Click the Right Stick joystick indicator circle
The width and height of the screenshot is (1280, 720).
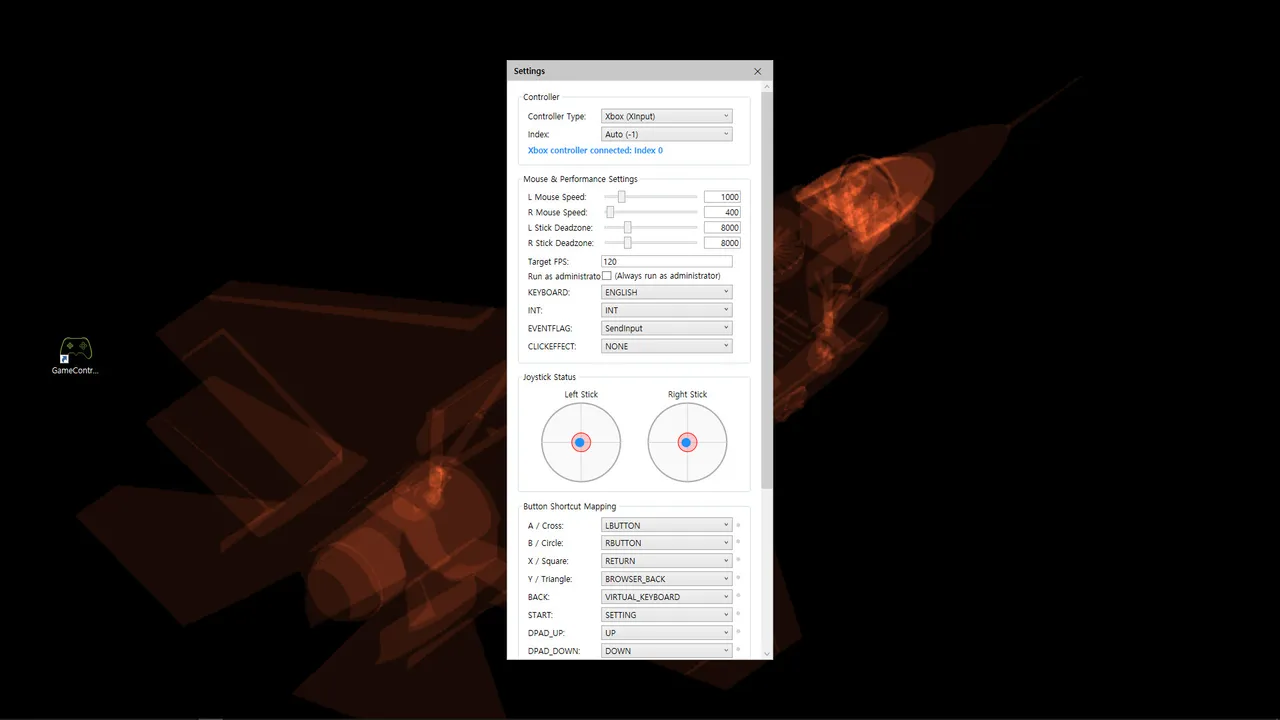(687, 442)
